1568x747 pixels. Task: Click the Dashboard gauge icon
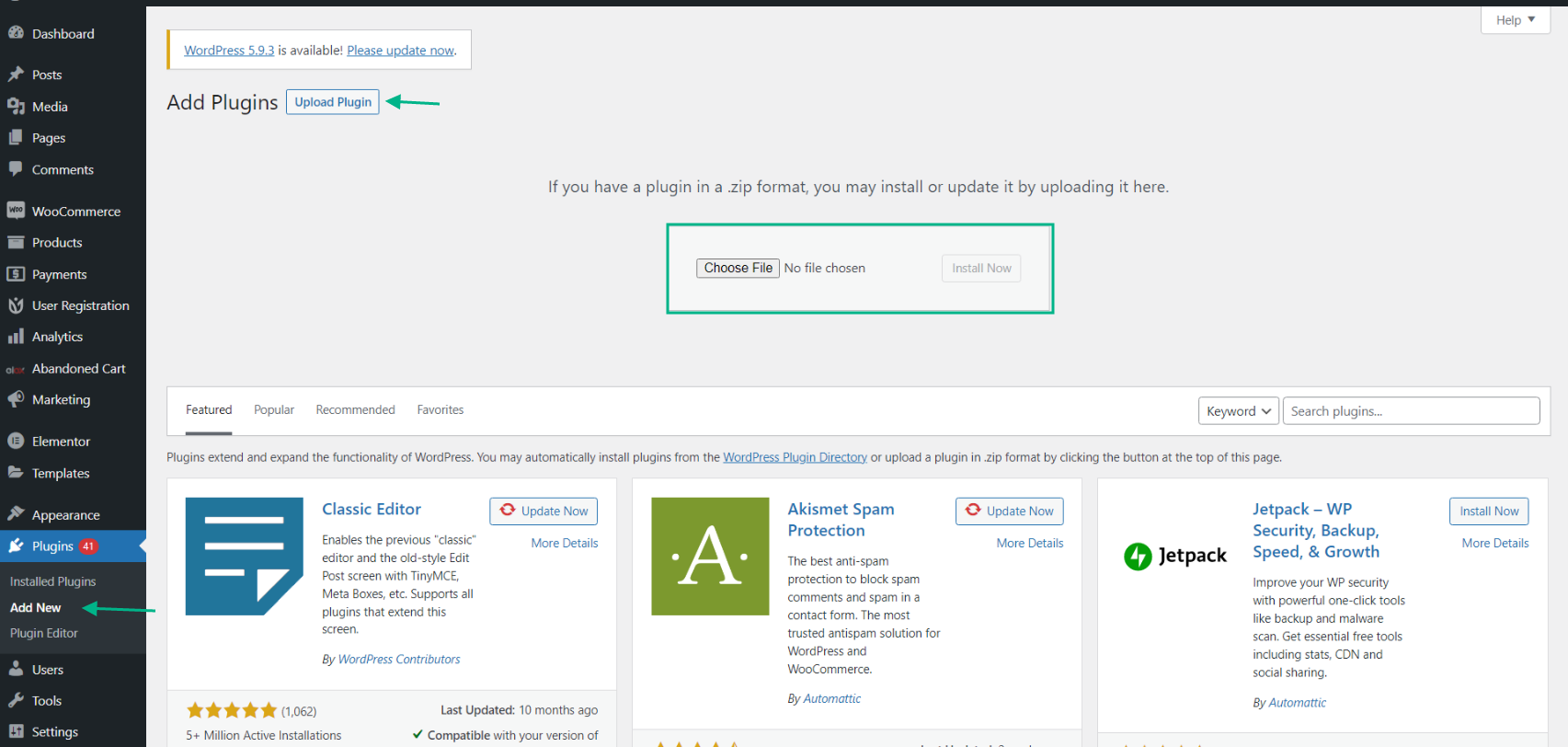pos(16,33)
